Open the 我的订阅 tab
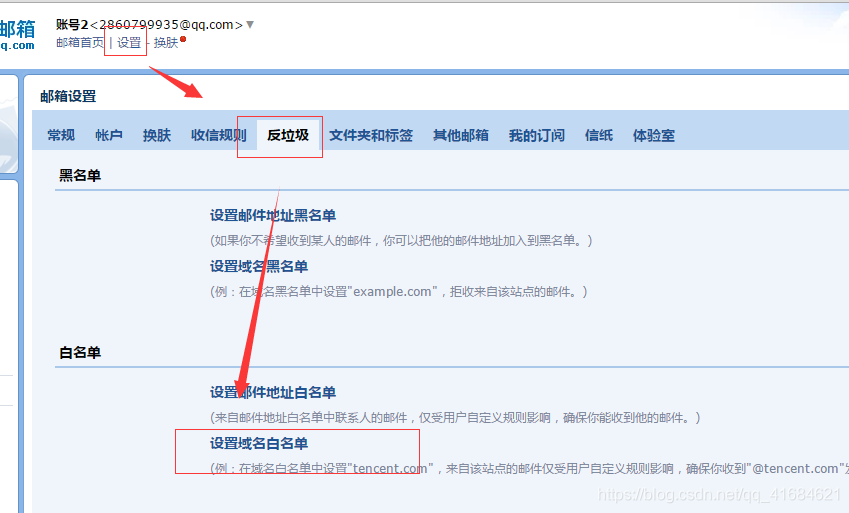 pos(537,135)
